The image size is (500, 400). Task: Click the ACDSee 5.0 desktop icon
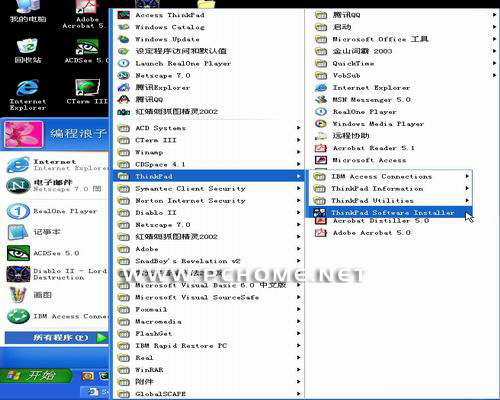coord(87,47)
